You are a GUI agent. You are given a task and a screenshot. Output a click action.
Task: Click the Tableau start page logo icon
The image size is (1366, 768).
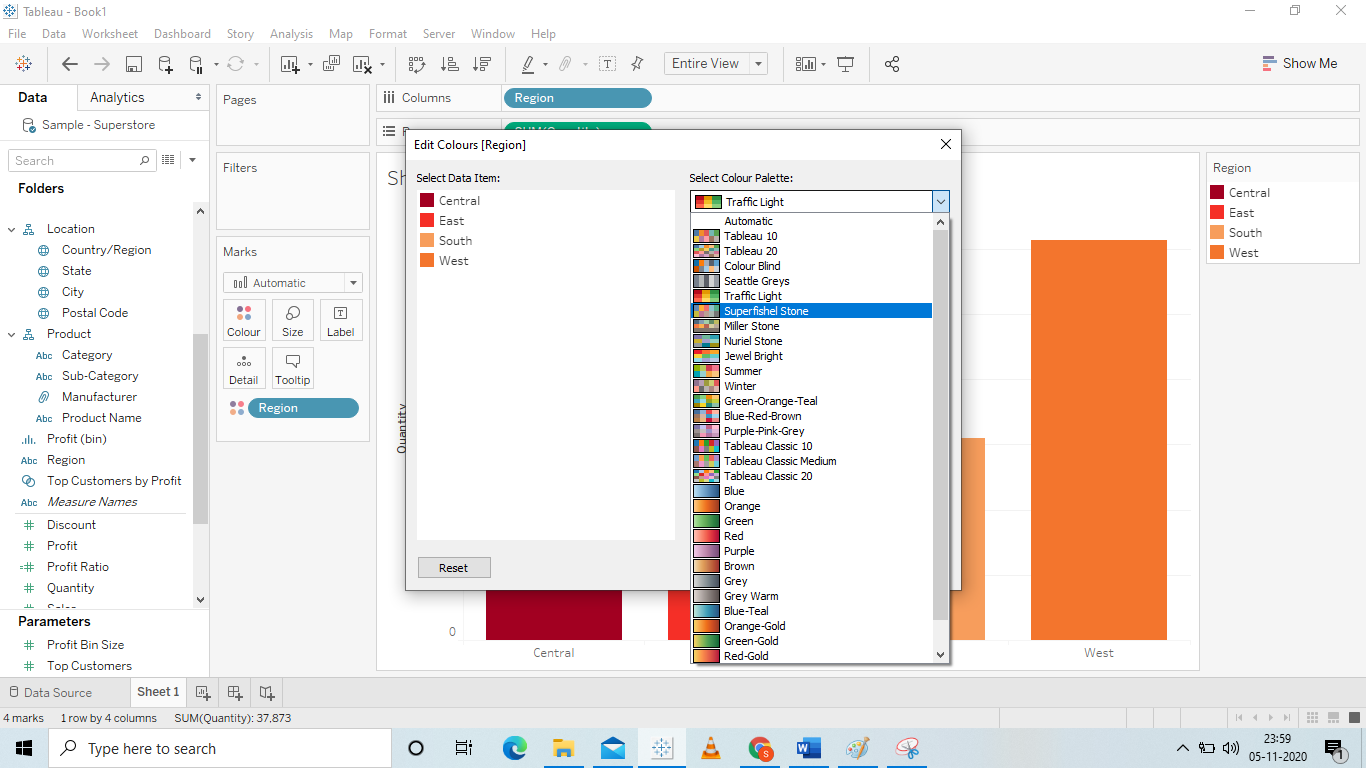[x=23, y=64]
